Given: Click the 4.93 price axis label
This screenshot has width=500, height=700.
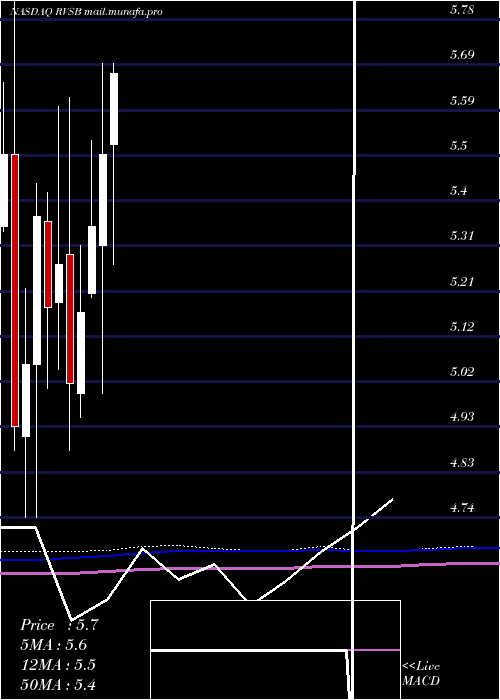Looking at the screenshot, I should point(462,417).
